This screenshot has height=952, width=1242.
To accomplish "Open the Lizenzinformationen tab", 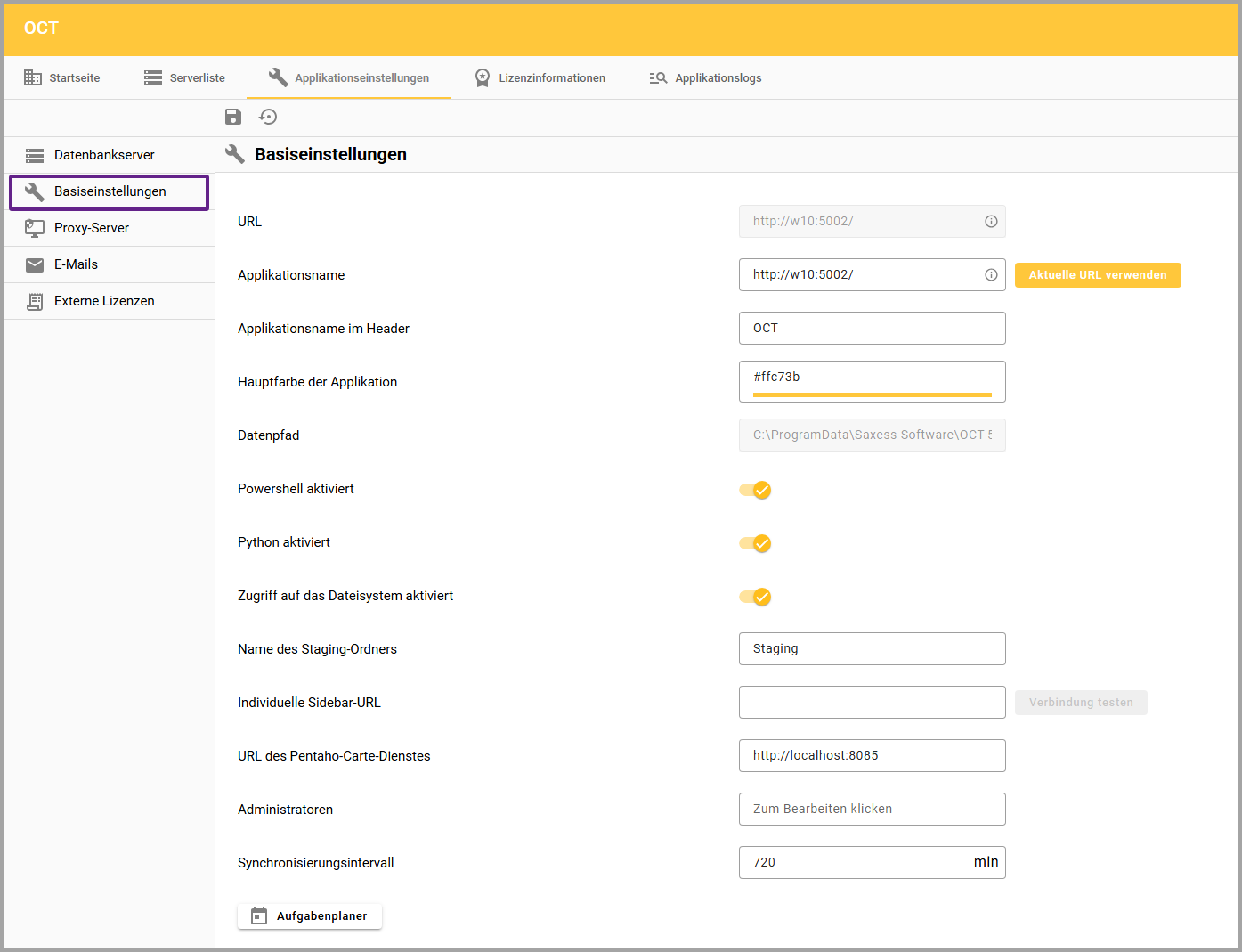I will tap(540, 78).
